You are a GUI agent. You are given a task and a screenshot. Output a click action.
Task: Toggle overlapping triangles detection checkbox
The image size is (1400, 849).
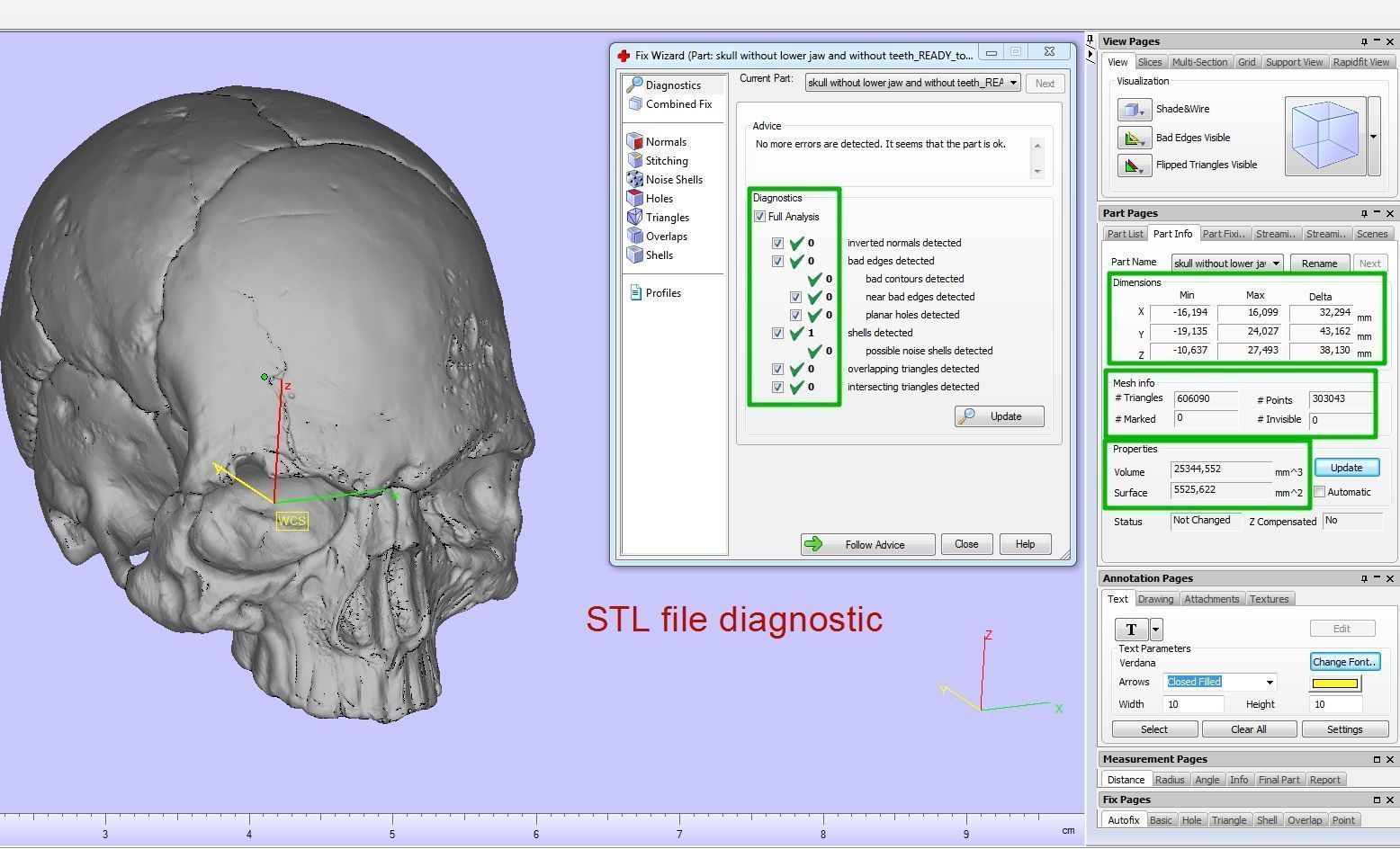[777, 369]
